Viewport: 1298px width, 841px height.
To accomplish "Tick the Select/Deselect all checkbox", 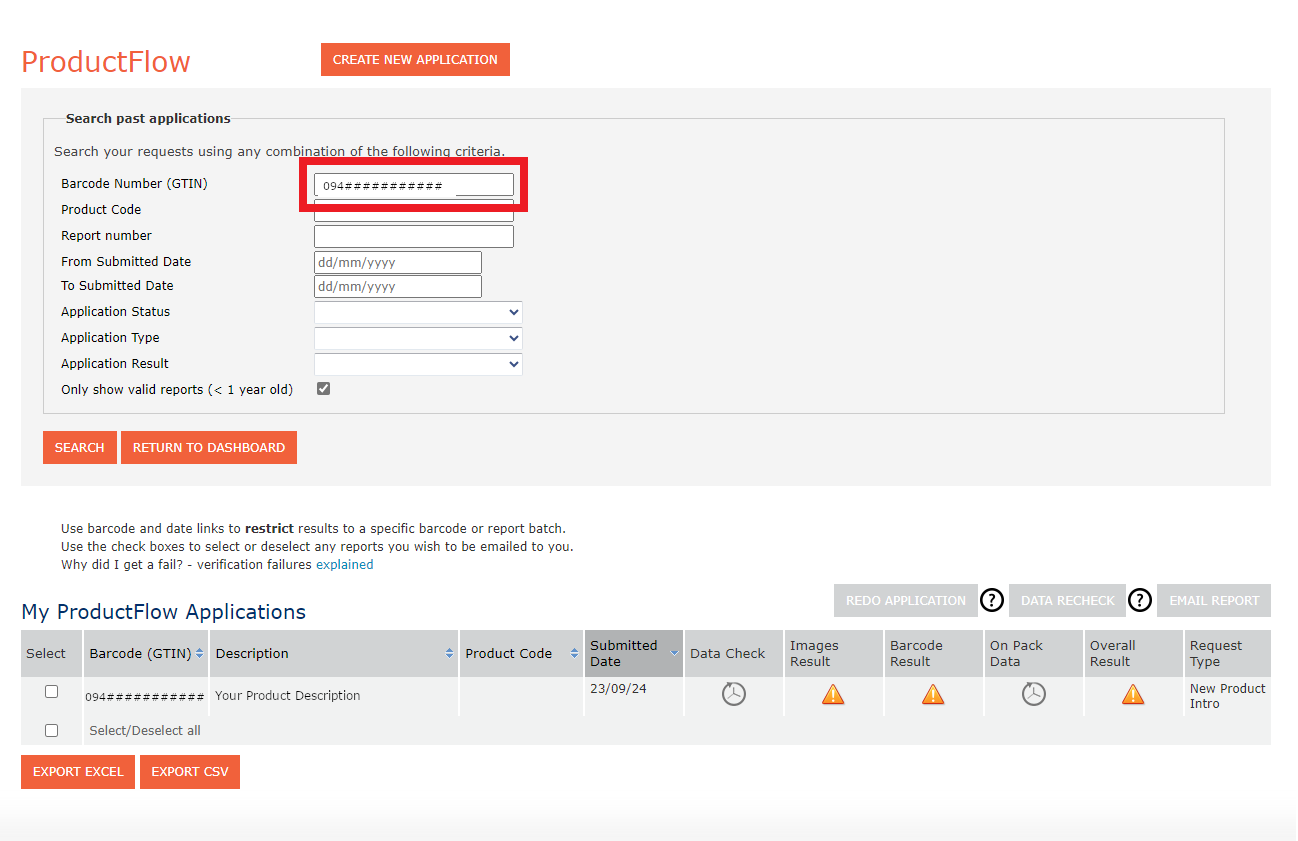I will tap(52, 730).
